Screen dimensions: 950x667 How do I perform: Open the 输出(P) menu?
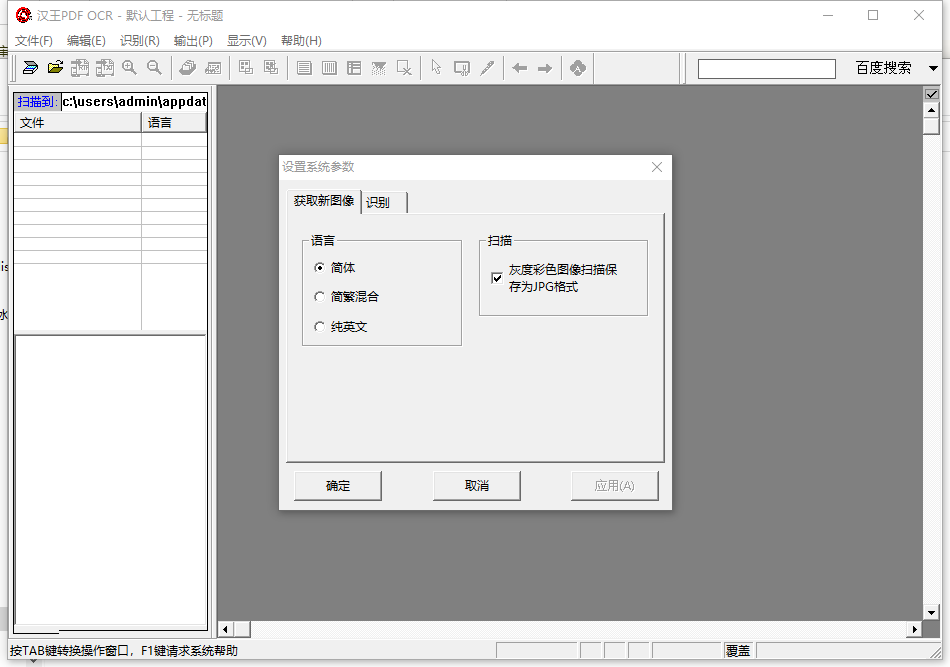click(x=193, y=41)
